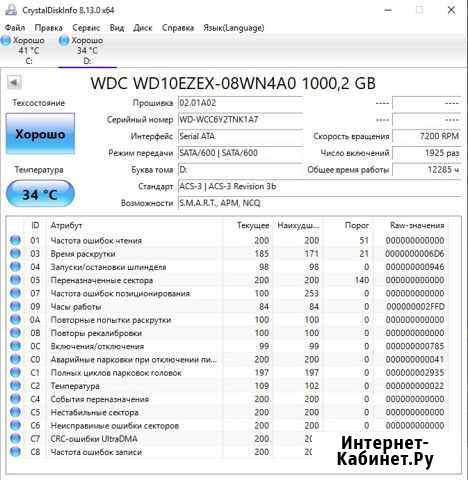
Task: Click the status orb for Температура attribute C2
Action: tap(15, 386)
